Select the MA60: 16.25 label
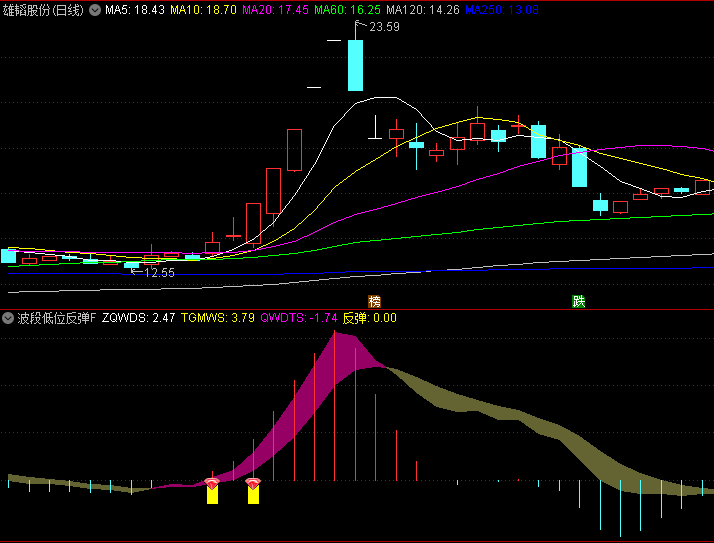The width and height of the screenshot is (714, 543). click(x=347, y=10)
